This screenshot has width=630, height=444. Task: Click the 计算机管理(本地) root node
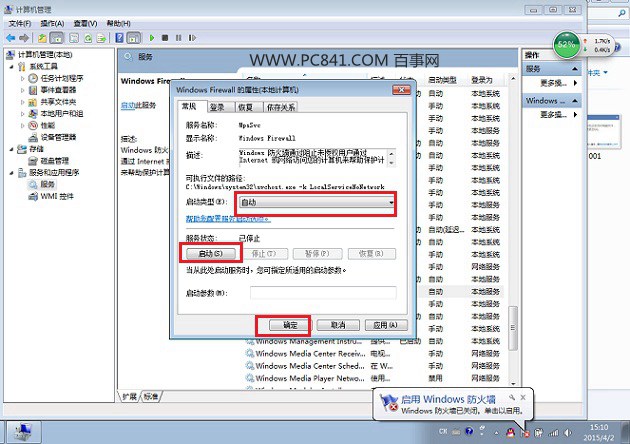coord(45,55)
